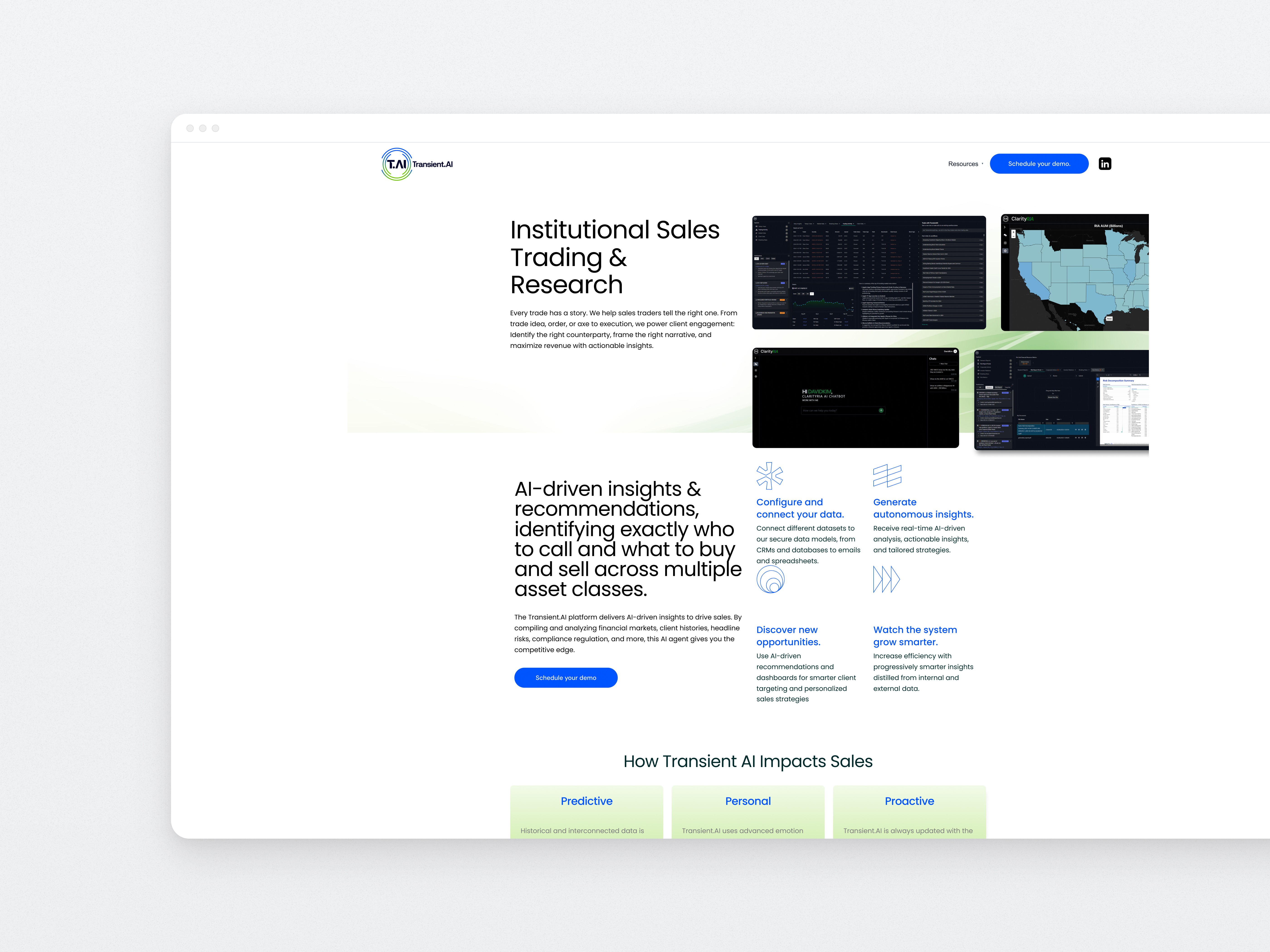The height and width of the screenshot is (952, 1270).
Task: Select the 'Personal' card title
Action: pyautogui.click(x=748, y=801)
